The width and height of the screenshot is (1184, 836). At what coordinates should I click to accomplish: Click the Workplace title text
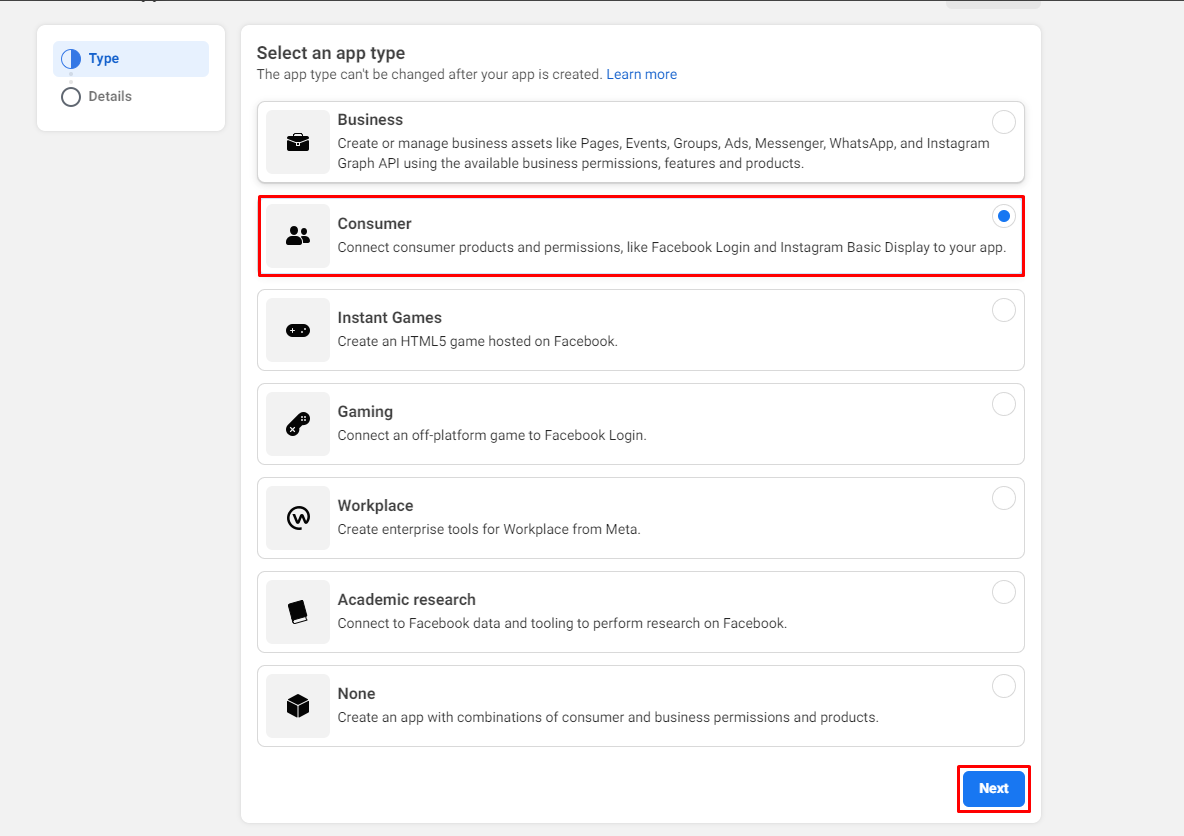coord(375,505)
